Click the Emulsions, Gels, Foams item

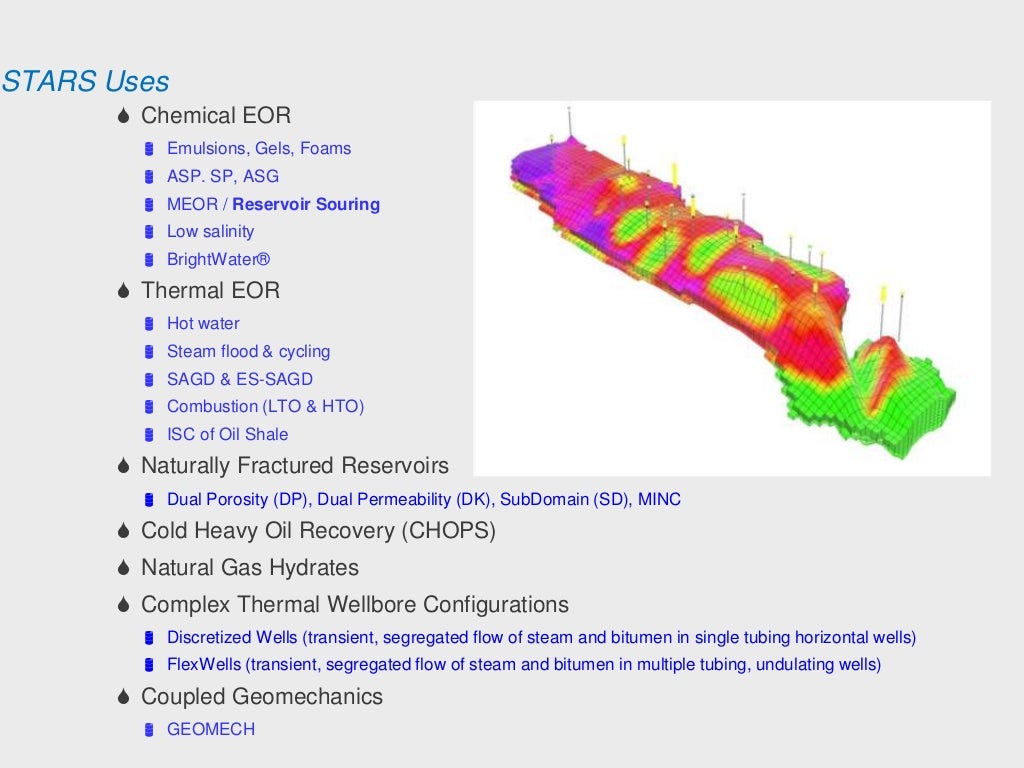[x=259, y=149]
